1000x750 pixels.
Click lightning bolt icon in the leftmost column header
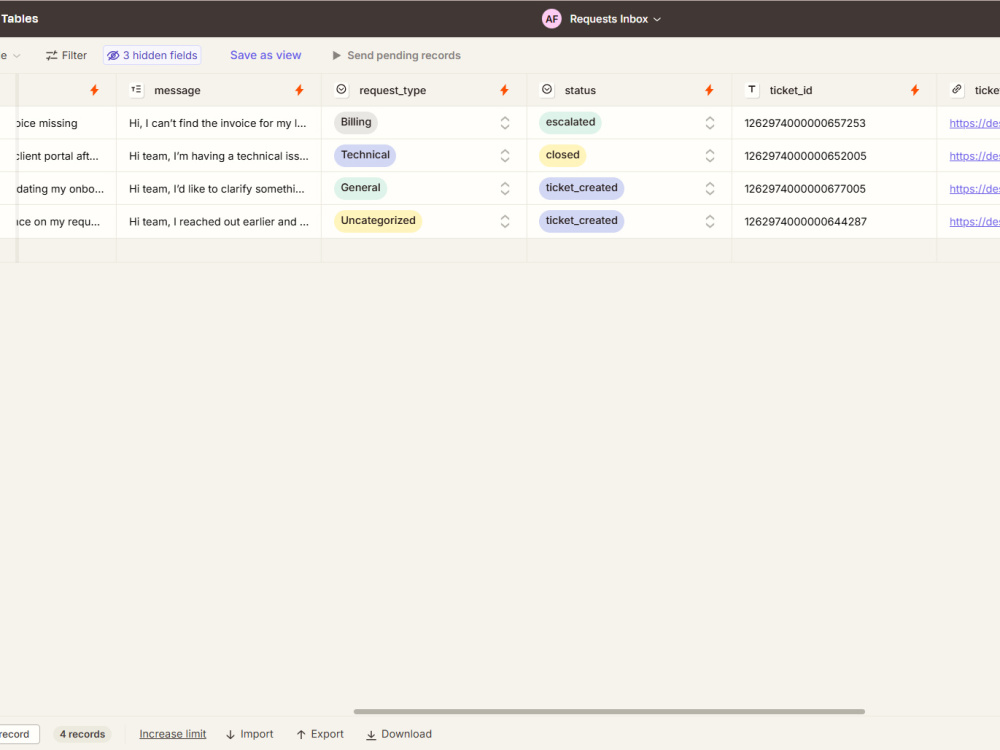pyautogui.click(x=94, y=91)
